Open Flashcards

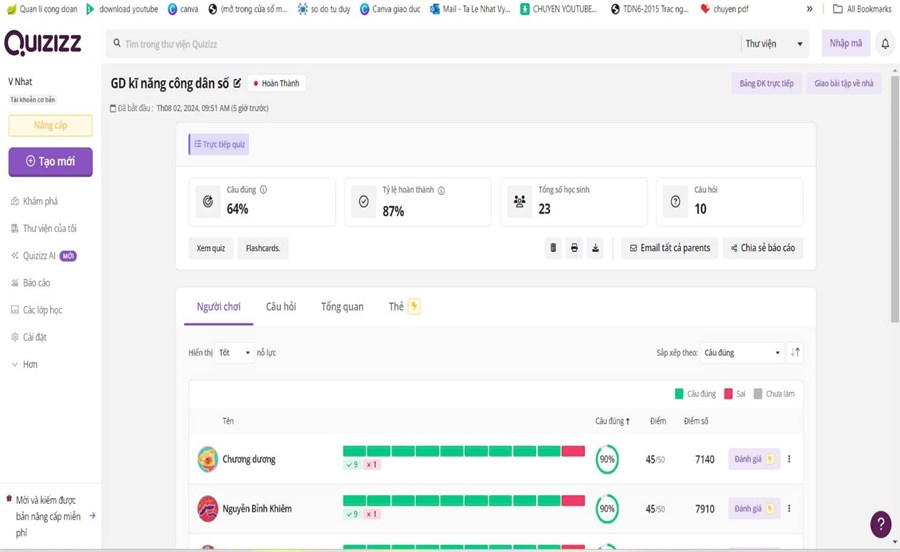(263, 248)
